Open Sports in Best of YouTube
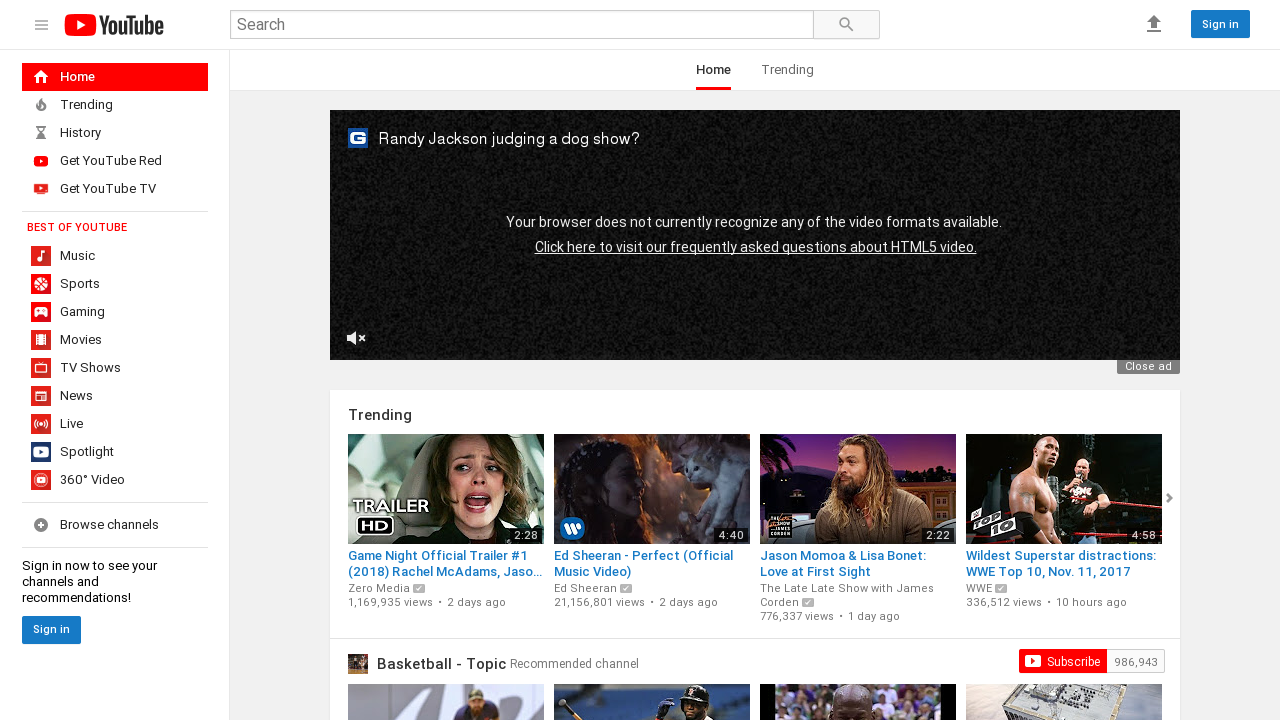The height and width of the screenshot is (720, 1280). [x=115, y=284]
